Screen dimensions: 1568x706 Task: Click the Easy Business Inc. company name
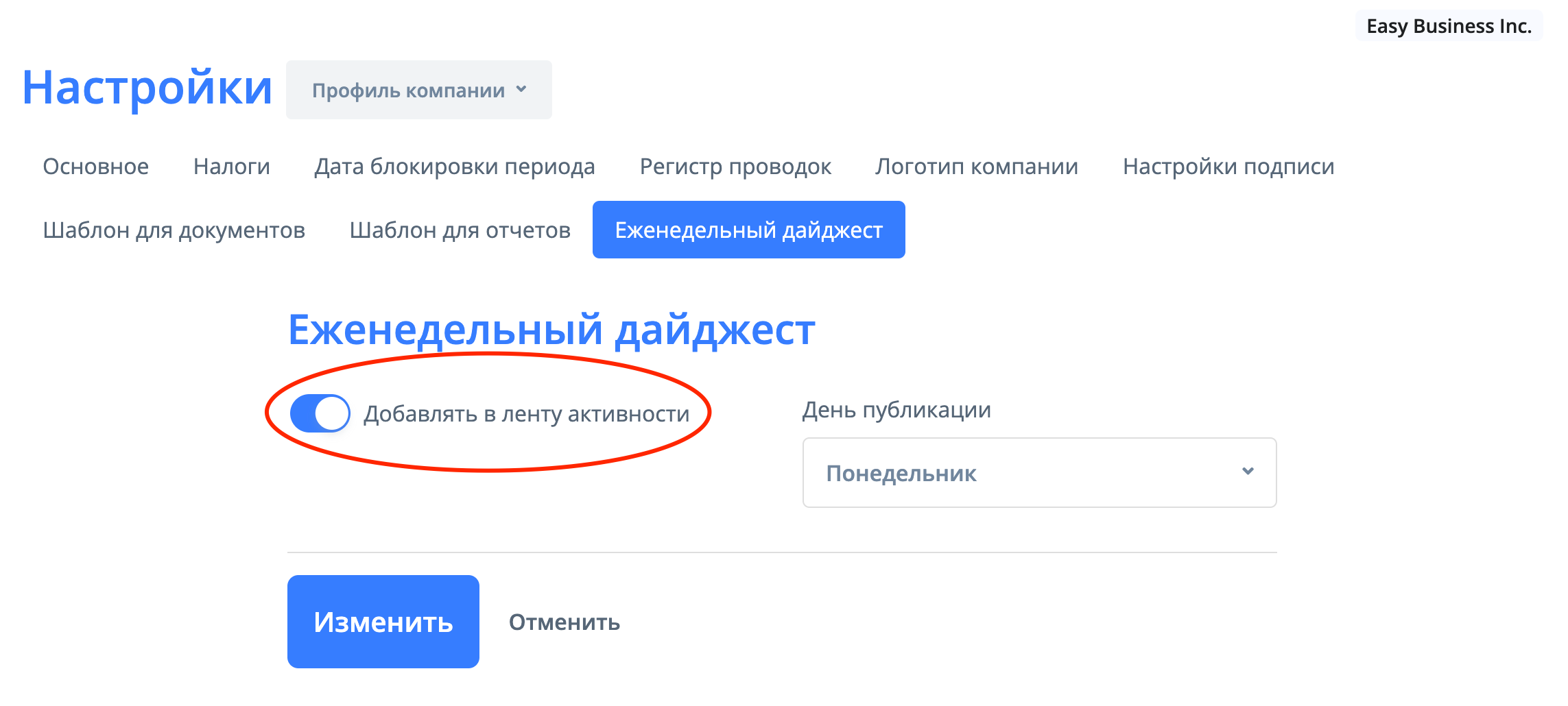[1448, 26]
